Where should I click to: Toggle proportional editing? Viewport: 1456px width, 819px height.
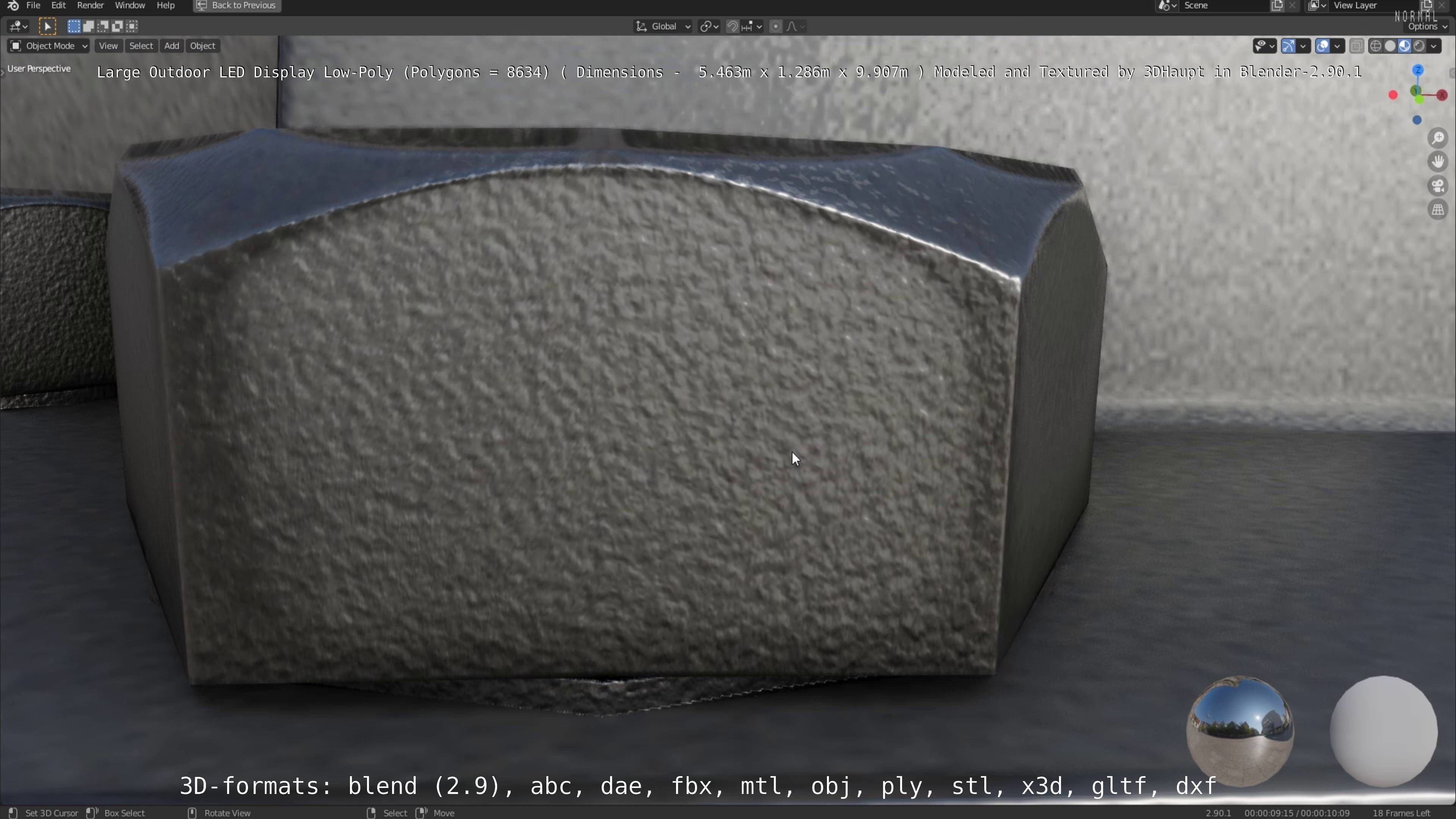click(776, 26)
